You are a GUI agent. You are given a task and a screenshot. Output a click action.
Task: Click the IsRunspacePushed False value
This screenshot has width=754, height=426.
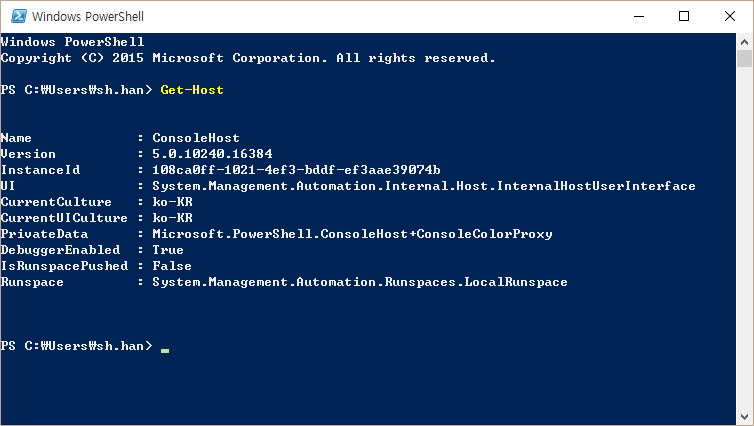172,266
